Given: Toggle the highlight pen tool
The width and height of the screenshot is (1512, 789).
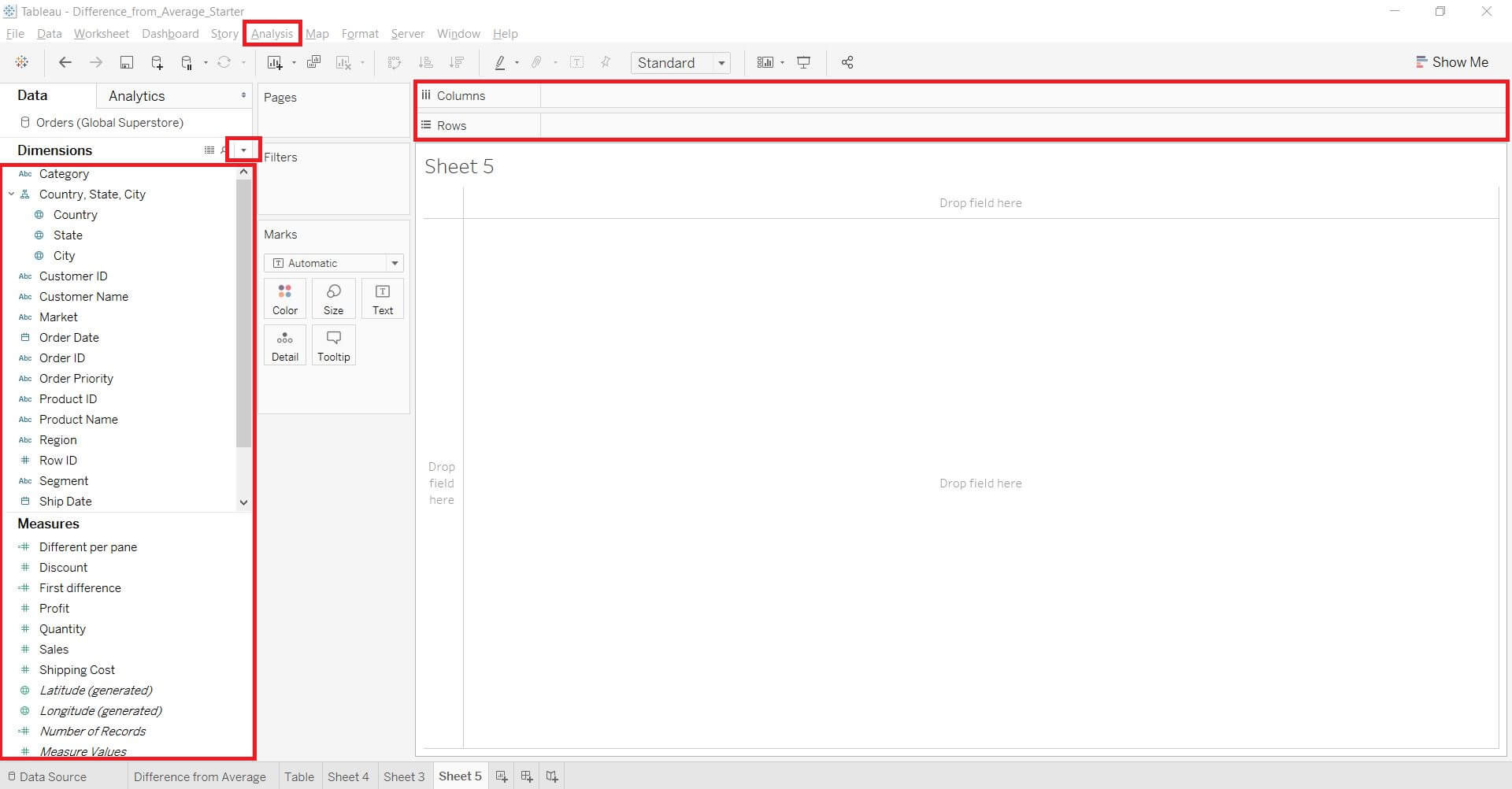Looking at the screenshot, I should [x=502, y=62].
